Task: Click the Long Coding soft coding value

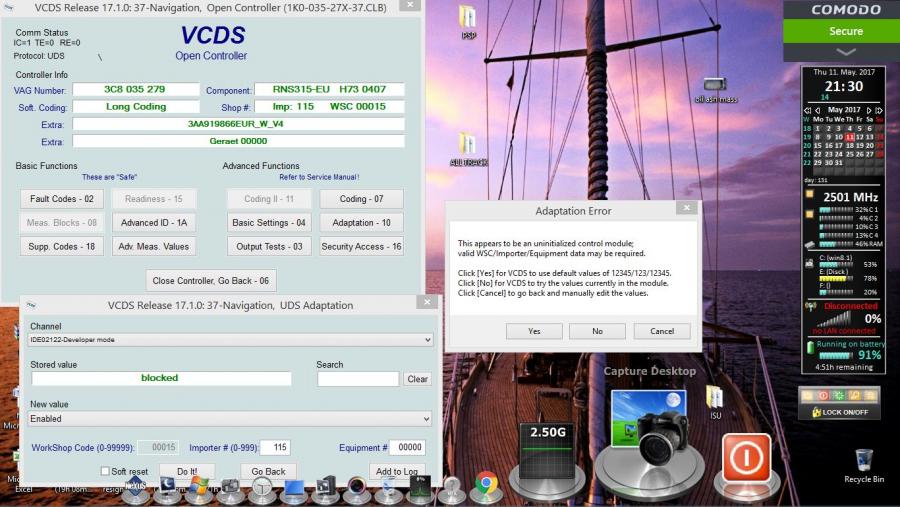Action: pyautogui.click(x=135, y=107)
